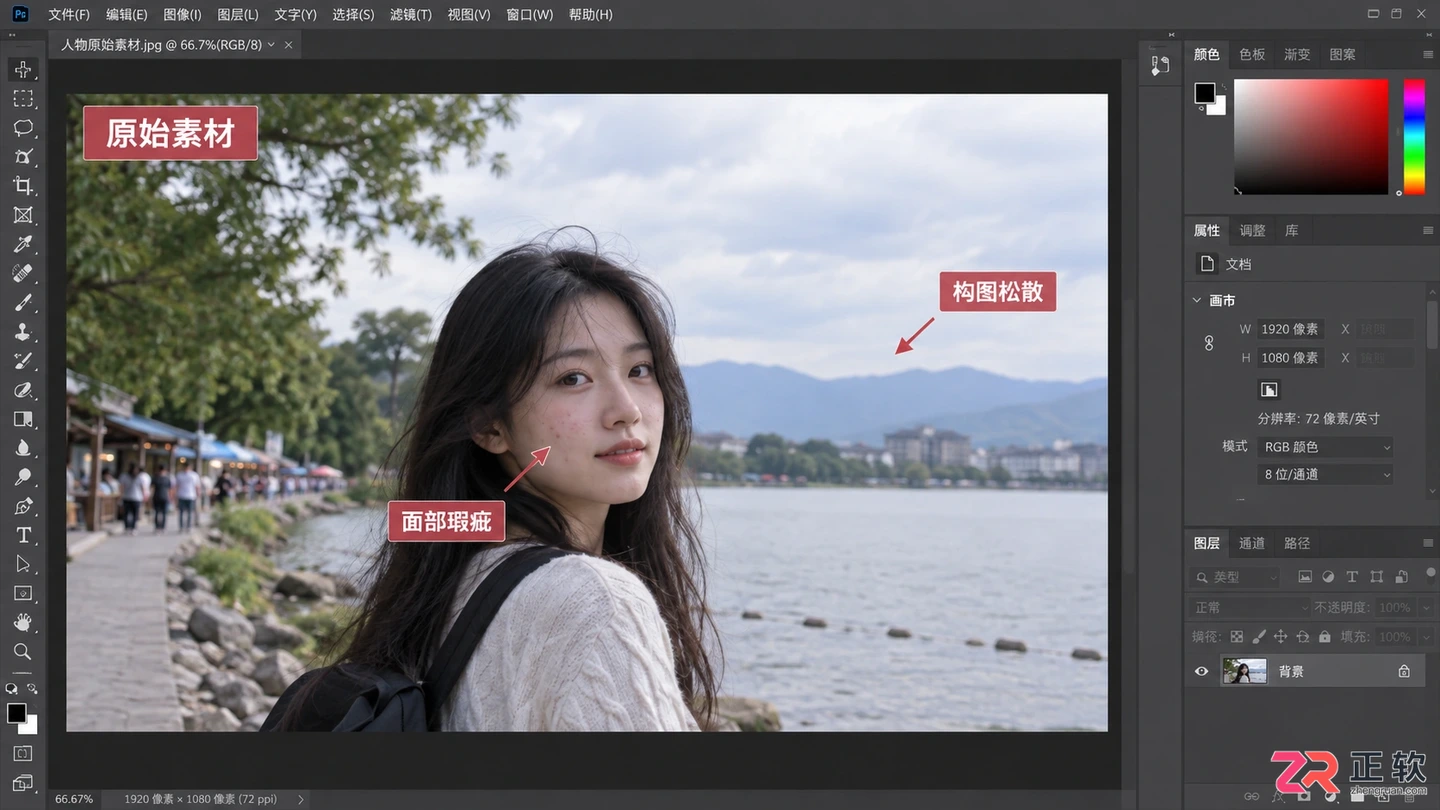Image resolution: width=1440 pixels, height=810 pixels.
Task: Open the 滤镜(T) menu
Action: [411, 15]
